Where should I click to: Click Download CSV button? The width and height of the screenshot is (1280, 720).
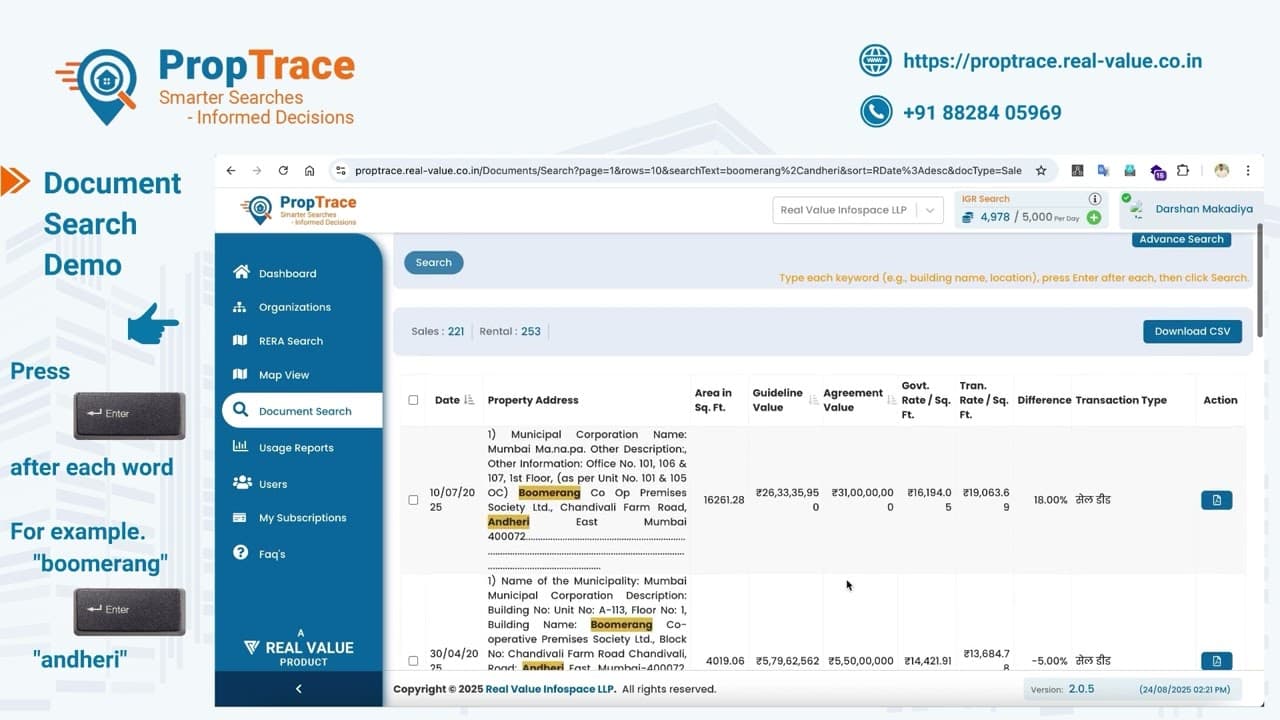coord(1192,332)
